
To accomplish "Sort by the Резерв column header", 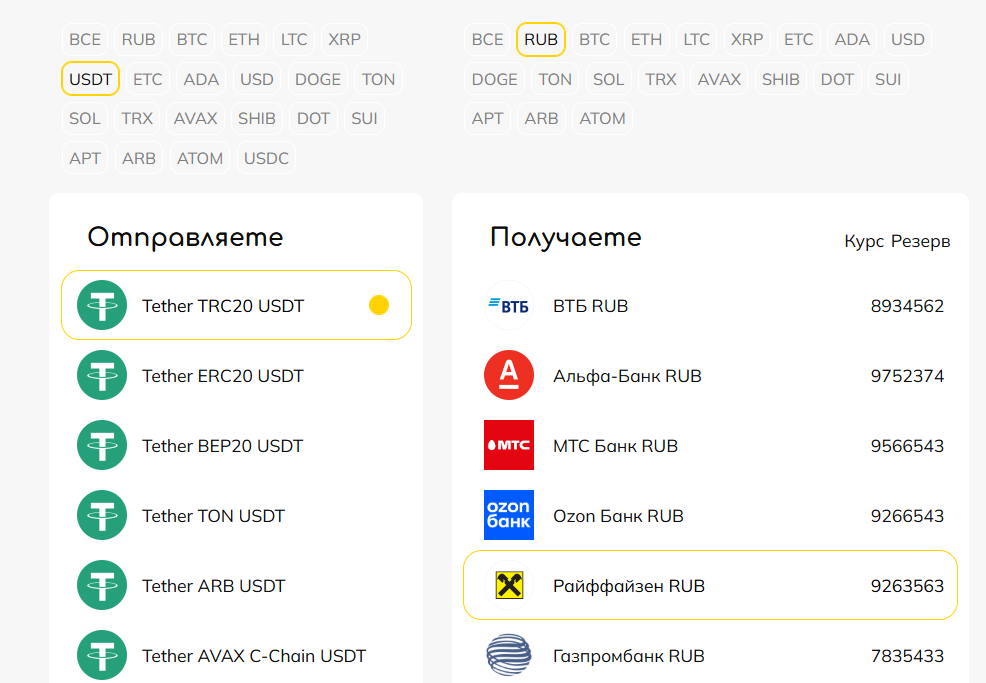I will click(921, 242).
